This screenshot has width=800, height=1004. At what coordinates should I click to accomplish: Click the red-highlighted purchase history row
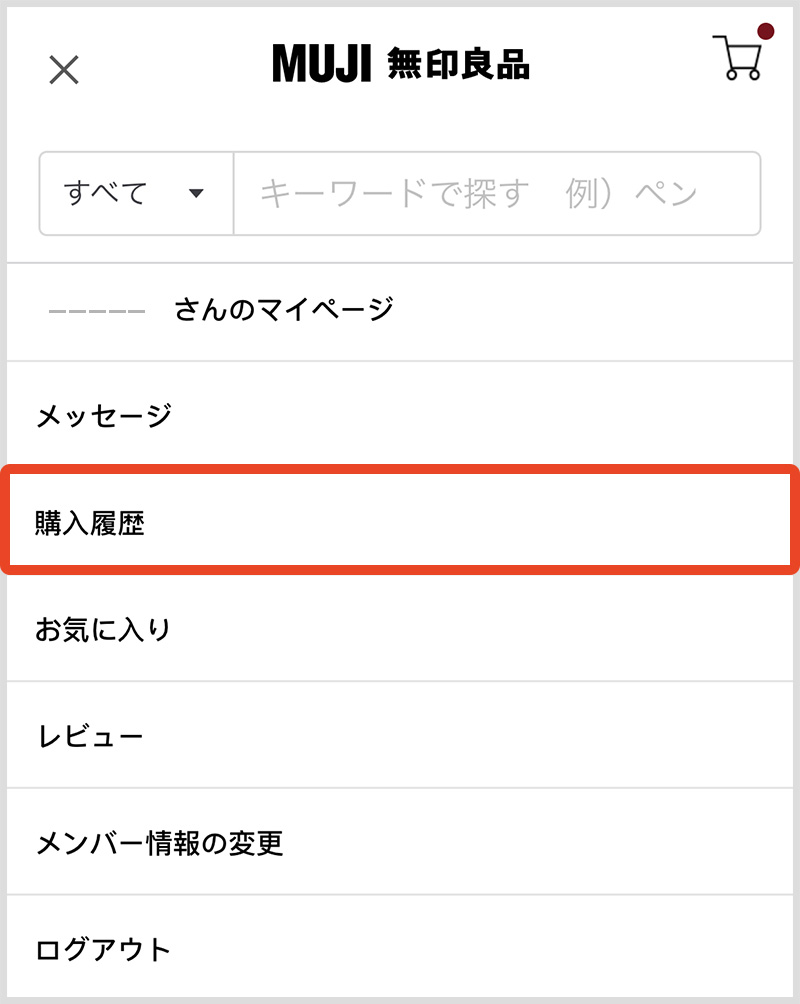(400, 521)
